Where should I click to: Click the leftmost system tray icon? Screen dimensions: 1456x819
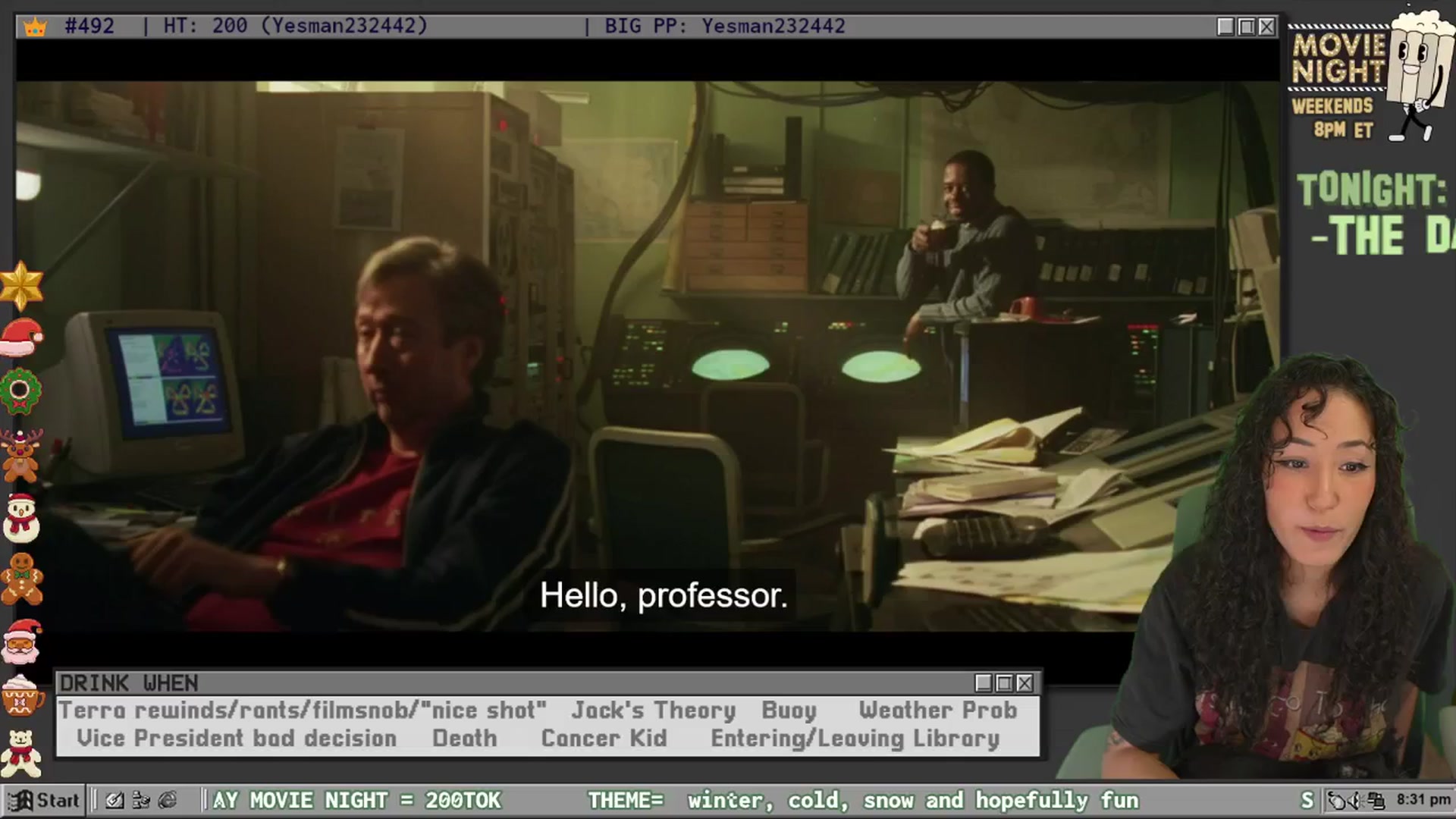pyautogui.click(x=1336, y=800)
